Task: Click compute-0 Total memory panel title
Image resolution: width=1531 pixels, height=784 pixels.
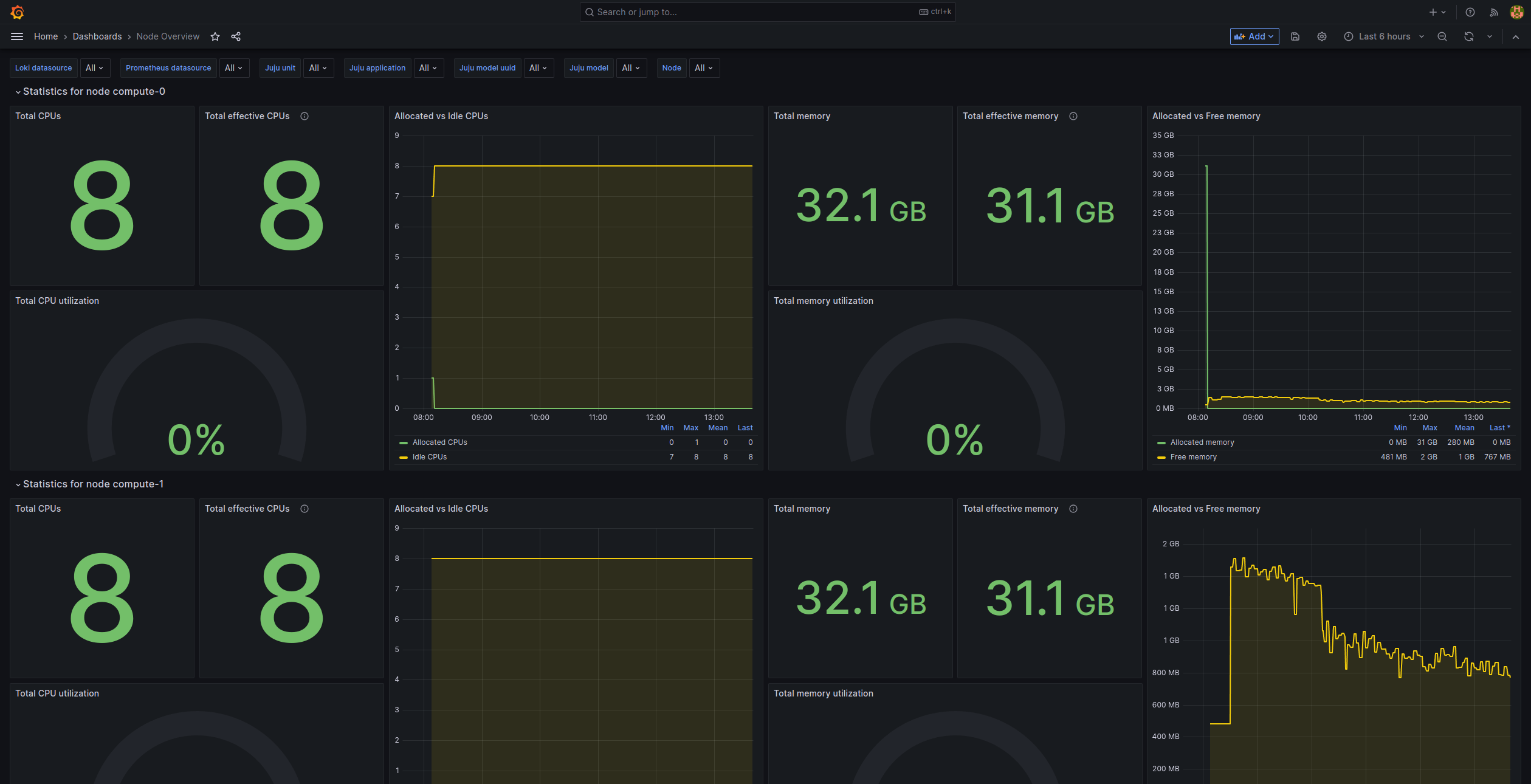Action: tap(802, 116)
